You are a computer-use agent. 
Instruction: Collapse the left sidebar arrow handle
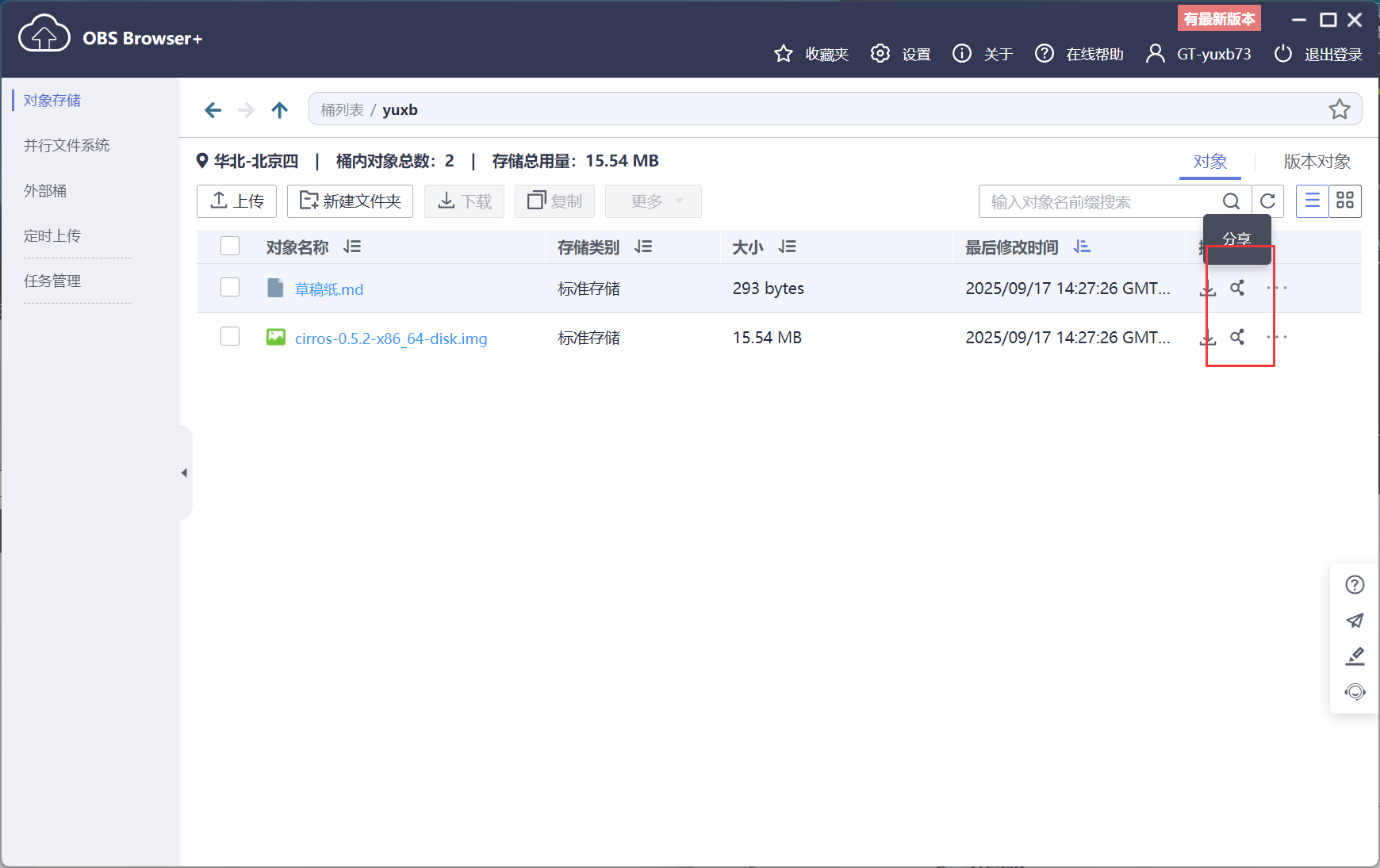pos(184,473)
